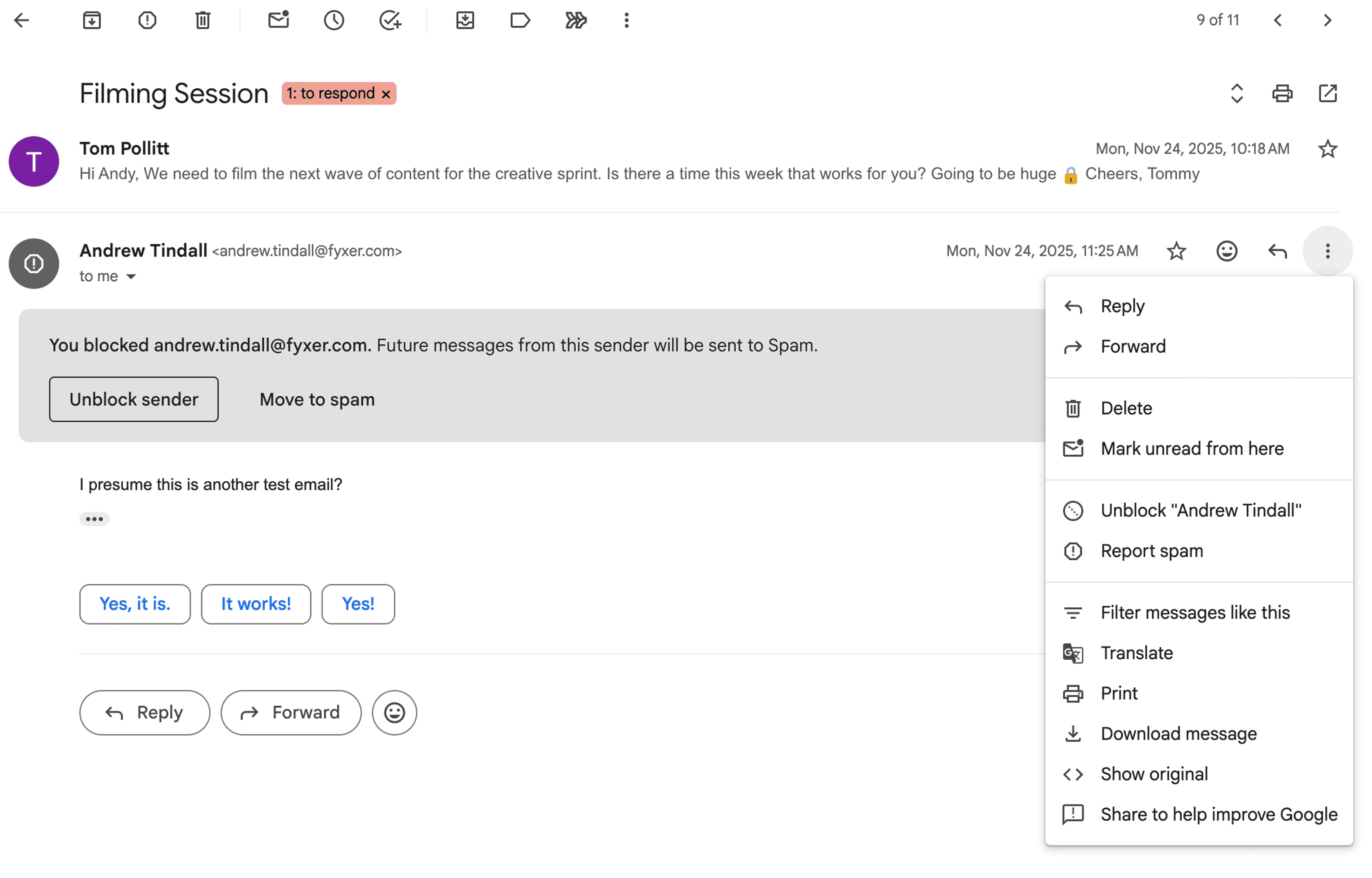This screenshot has width=1372, height=878.
Task: Click the double-arrow importance marker icon
Action: click(576, 20)
